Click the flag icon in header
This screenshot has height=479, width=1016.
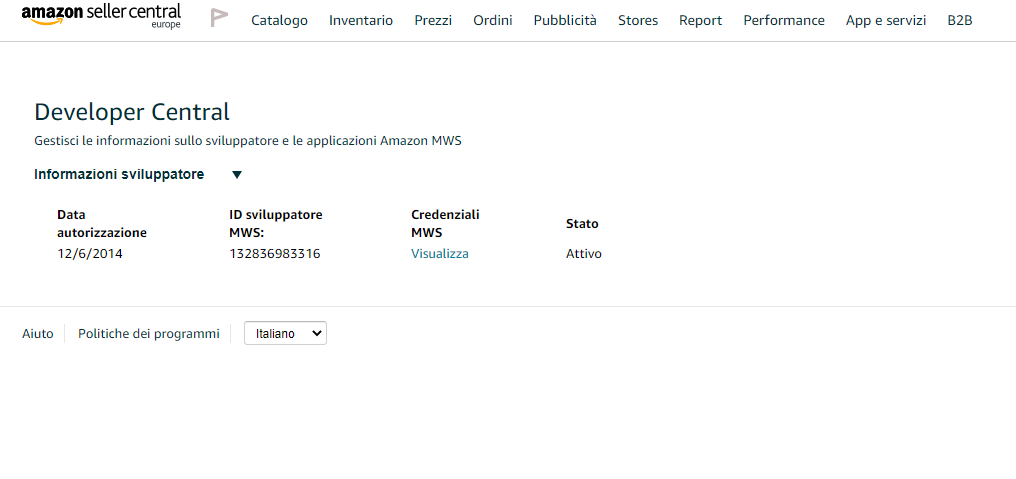tap(220, 18)
